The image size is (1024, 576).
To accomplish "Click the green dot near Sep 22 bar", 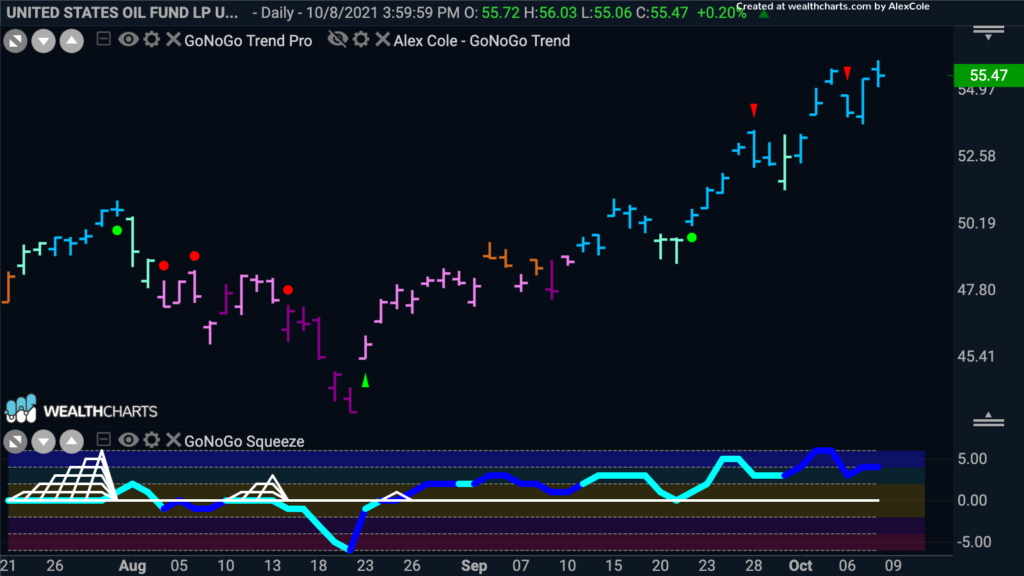I will [x=692, y=238].
